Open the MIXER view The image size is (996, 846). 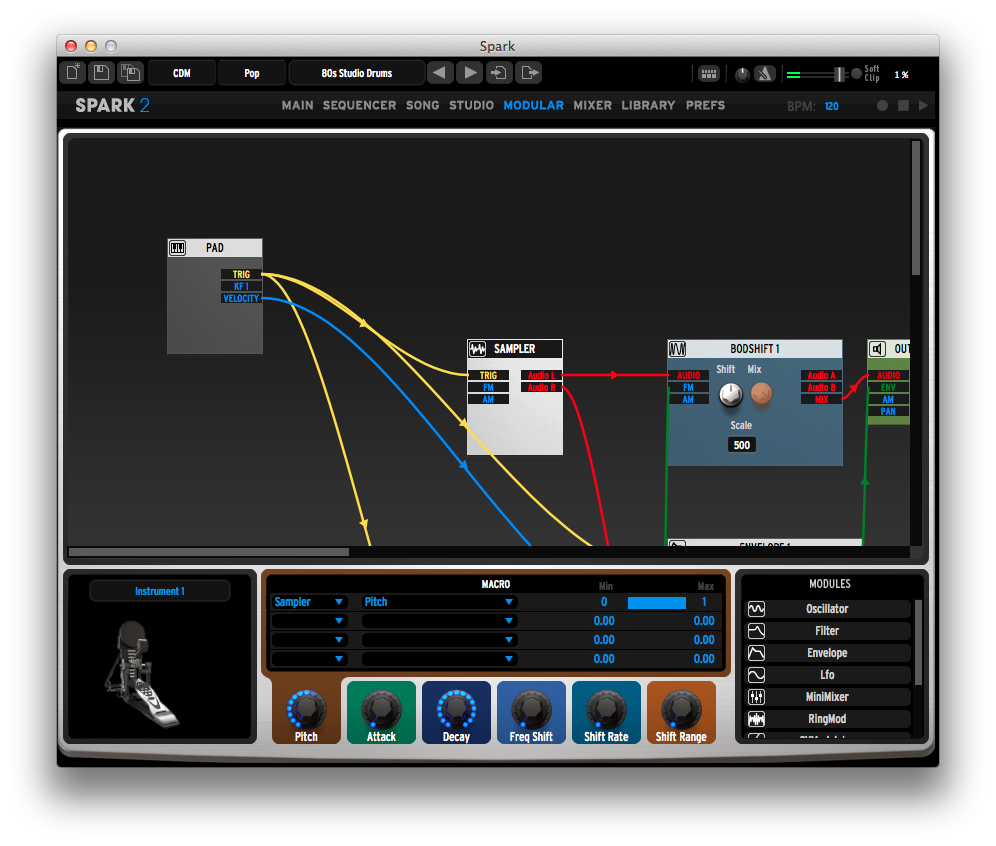pyautogui.click(x=592, y=105)
